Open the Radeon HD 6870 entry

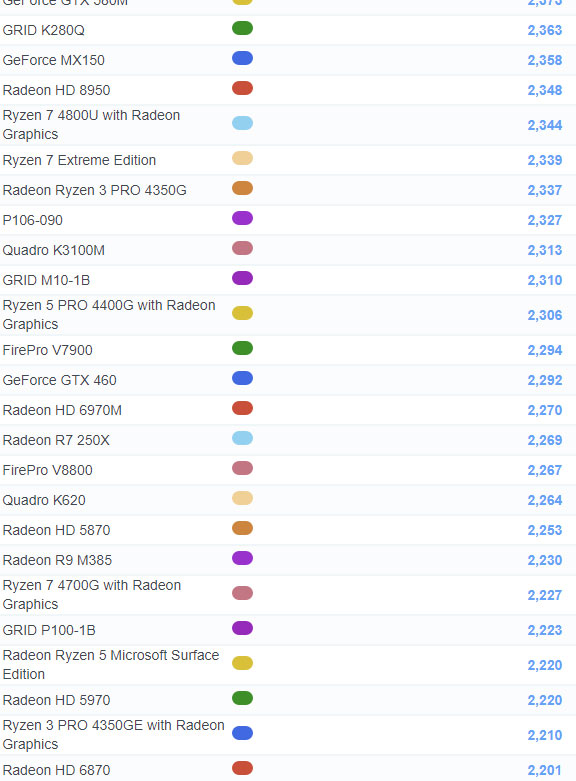pyautogui.click(x=56, y=770)
